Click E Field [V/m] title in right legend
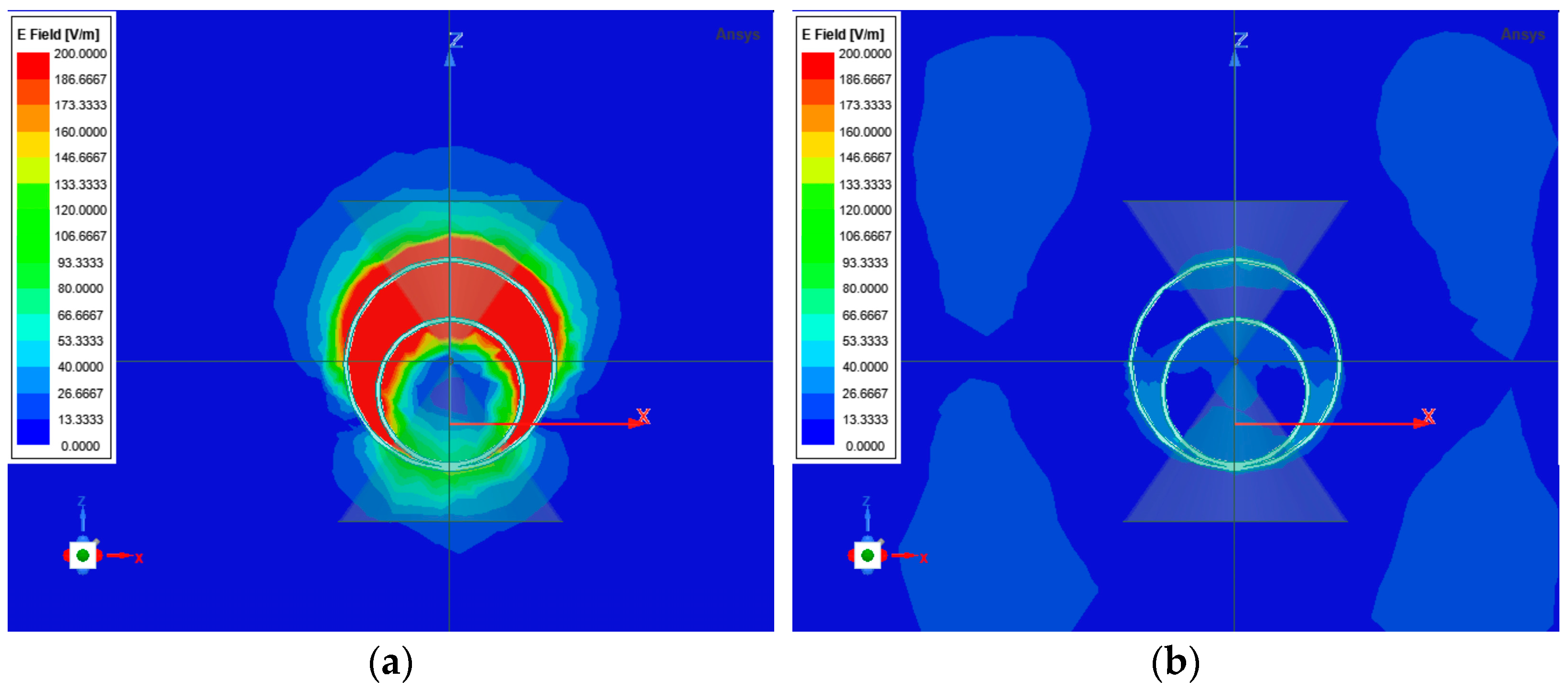The width and height of the screenshot is (1568, 690). tap(843, 35)
